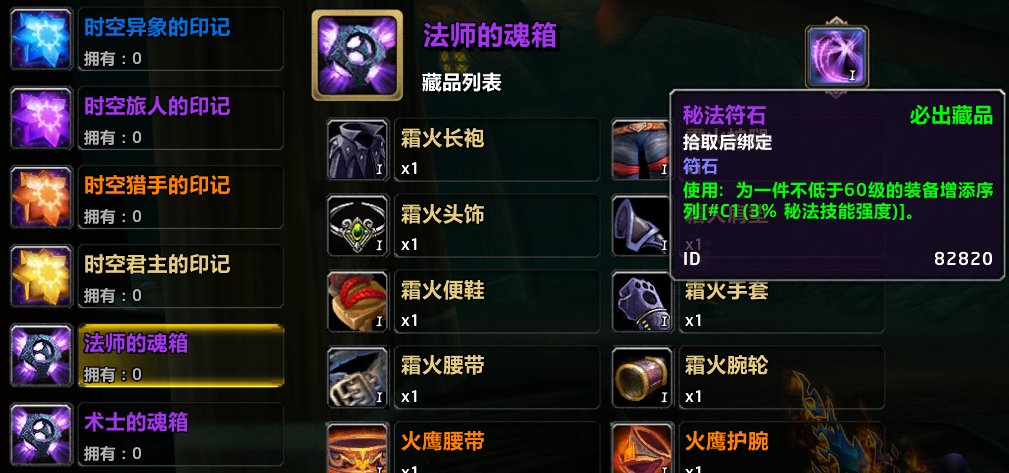
Task: Click the large 法师的魂箱 header icon
Action: pyautogui.click(x=357, y=55)
